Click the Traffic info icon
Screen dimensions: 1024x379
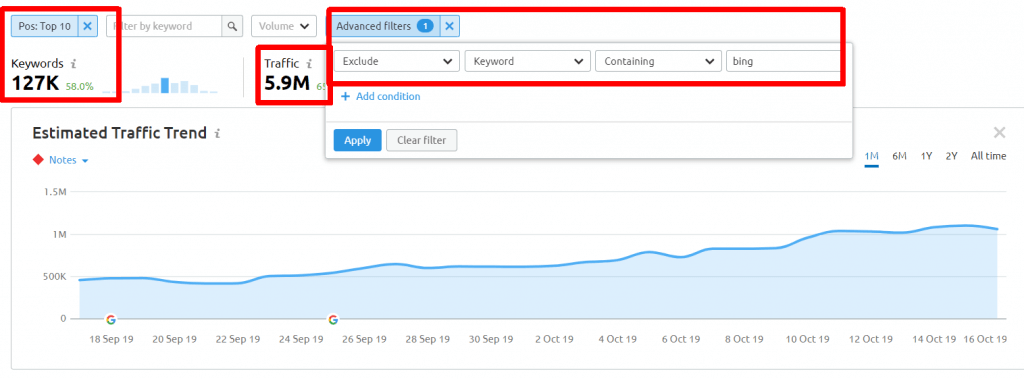309,64
